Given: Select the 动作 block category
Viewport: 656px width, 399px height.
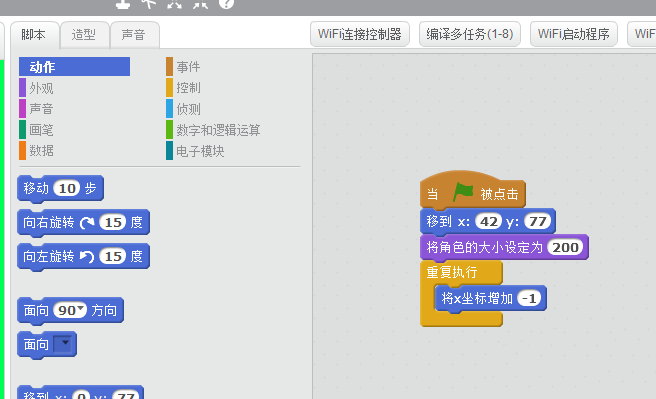Looking at the screenshot, I should pyautogui.click(x=74, y=66).
